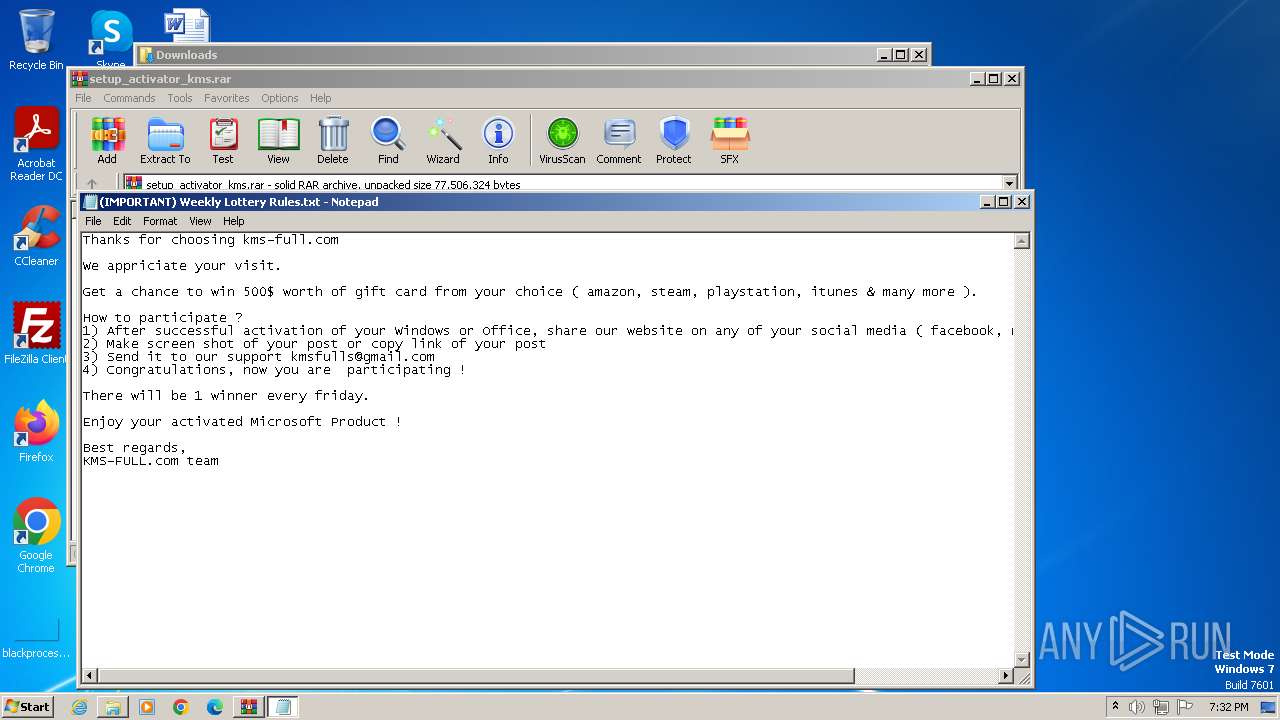Click Notepad vertical scroll up arrow
Screen dimensions: 1280x720
1022,241
